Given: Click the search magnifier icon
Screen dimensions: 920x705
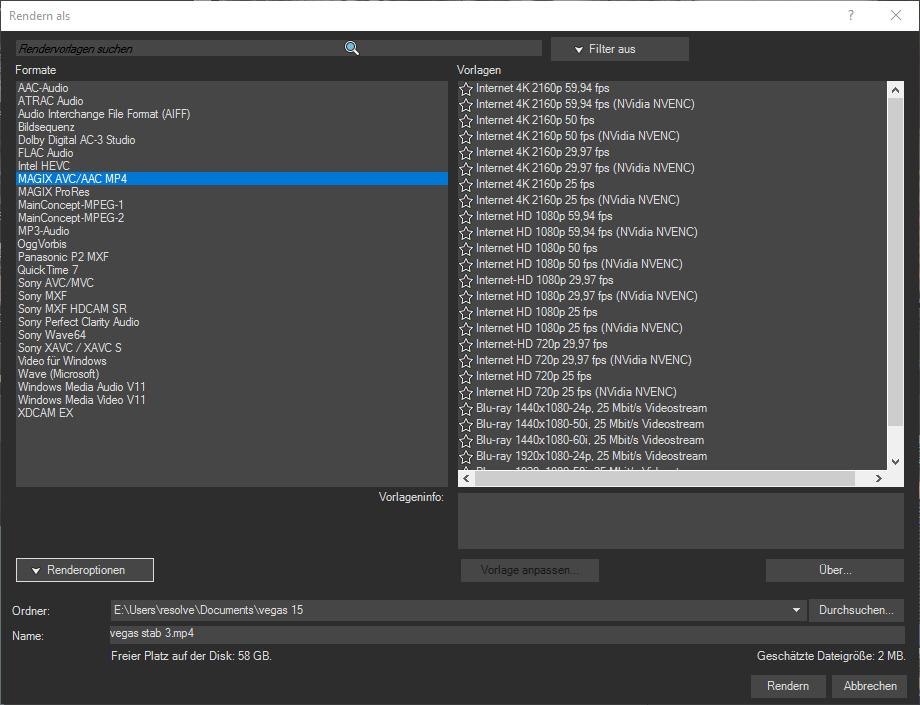Looking at the screenshot, I should coord(351,48).
